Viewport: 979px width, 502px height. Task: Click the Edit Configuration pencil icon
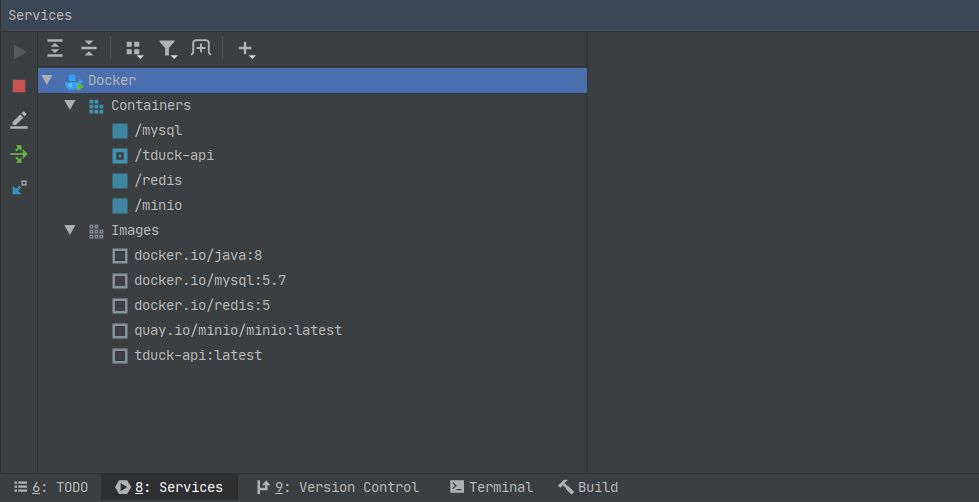tap(19, 120)
